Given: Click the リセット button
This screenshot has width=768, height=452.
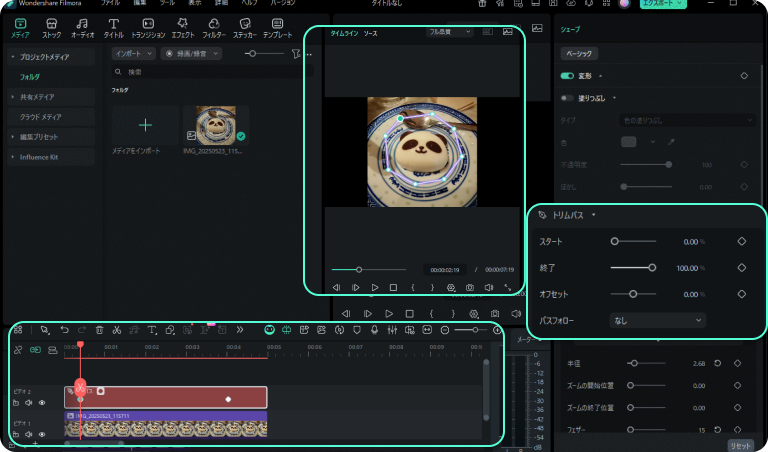Looking at the screenshot, I should [739, 445].
